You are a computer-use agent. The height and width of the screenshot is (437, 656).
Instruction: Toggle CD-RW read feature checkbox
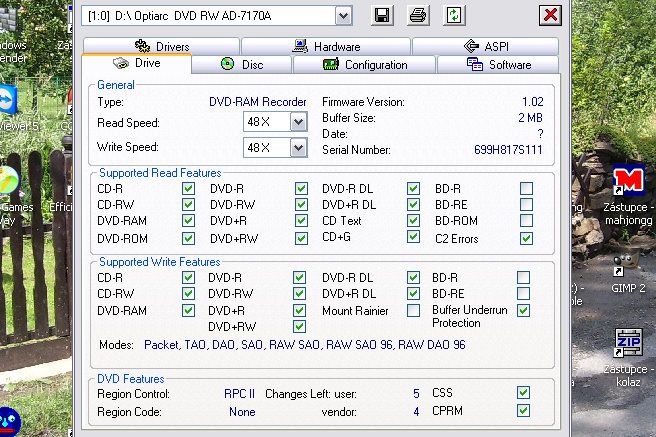pos(188,204)
